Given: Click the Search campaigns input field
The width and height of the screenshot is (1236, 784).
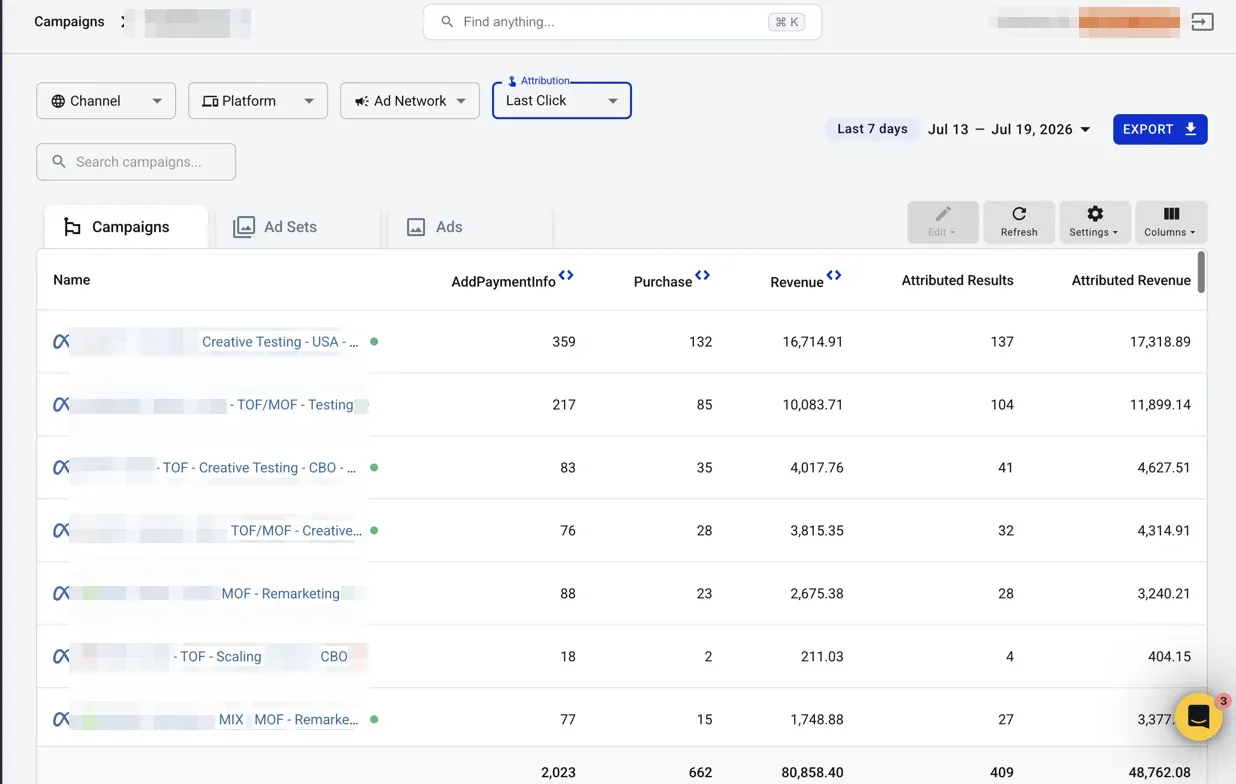Looking at the screenshot, I should pyautogui.click(x=136, y=162).
